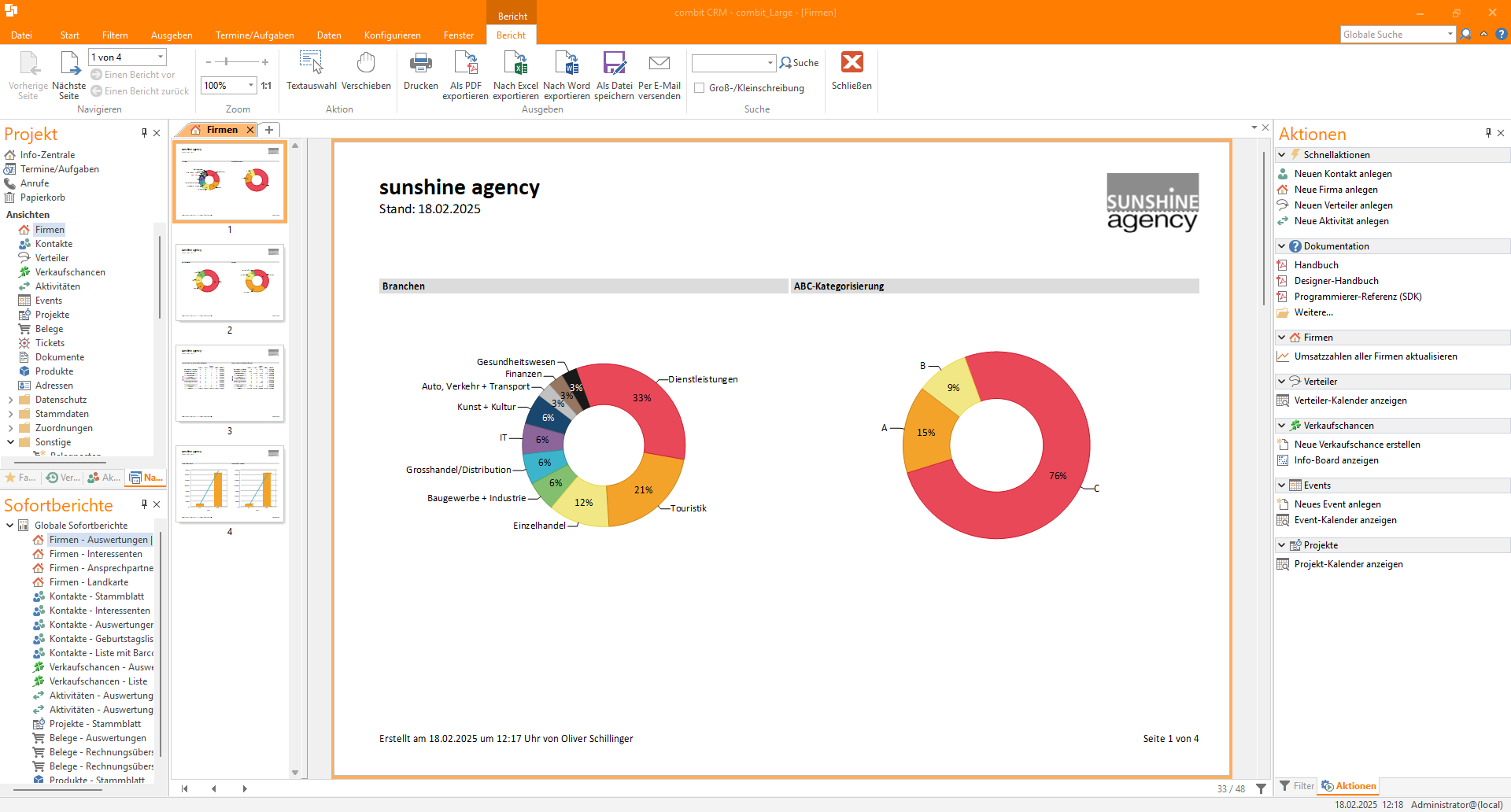Select page 3 thumbnail

tap(230, 383)
